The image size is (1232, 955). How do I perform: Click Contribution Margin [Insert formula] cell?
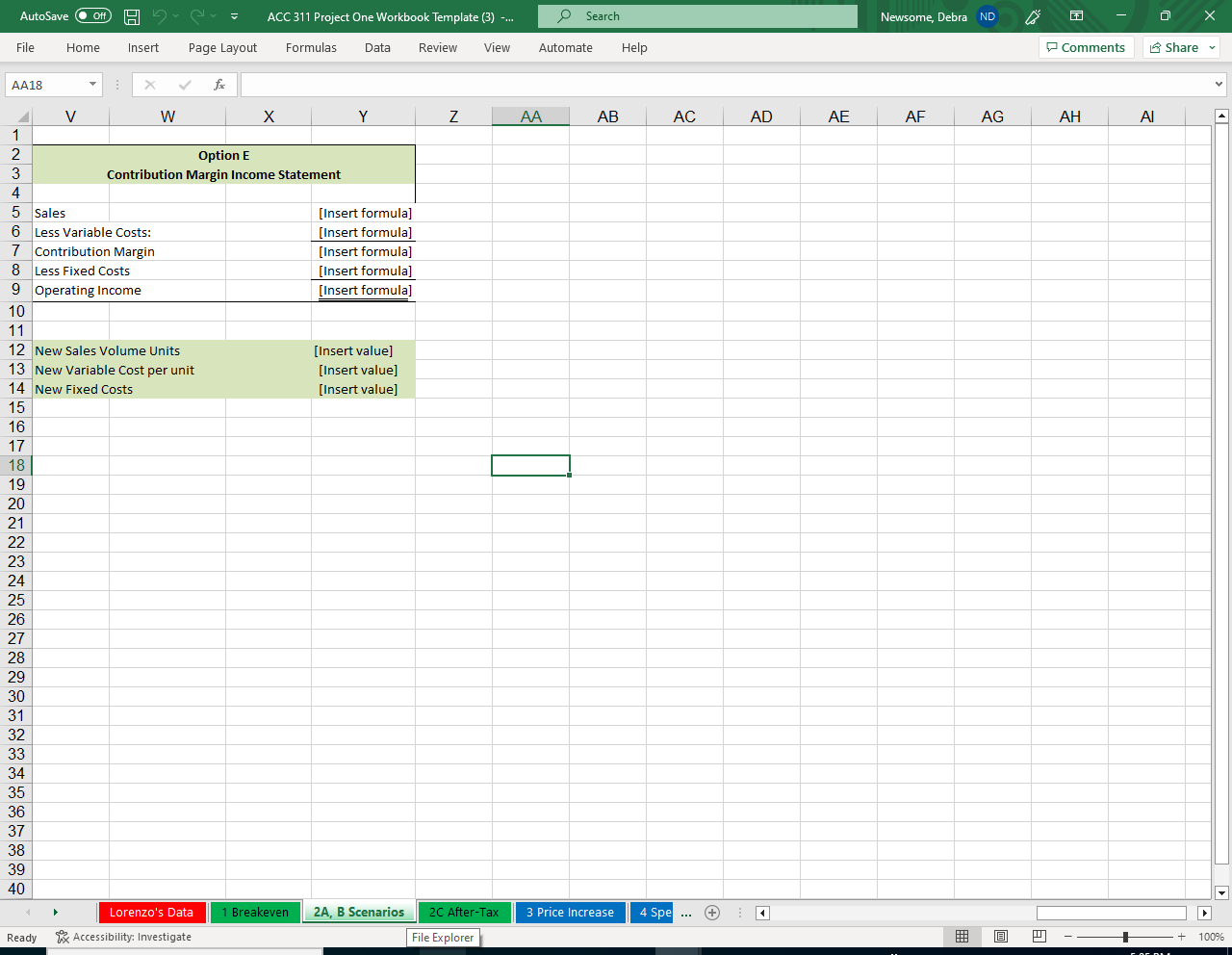tap(364, 251)
